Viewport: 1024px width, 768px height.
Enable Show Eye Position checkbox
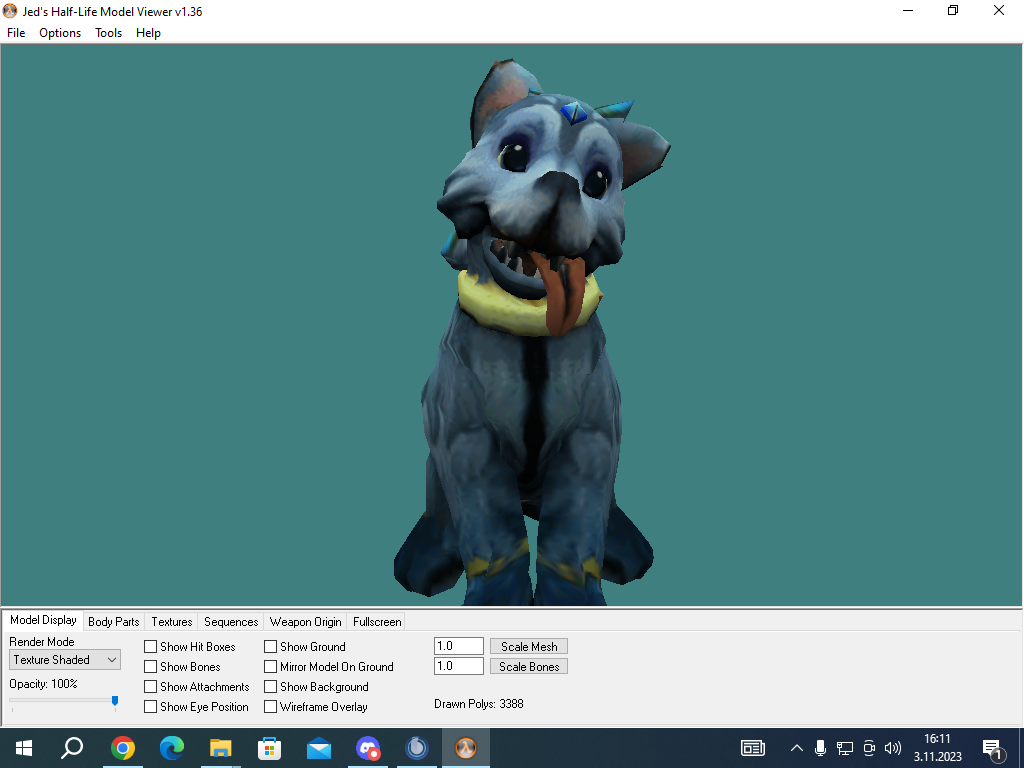(150, 707)
